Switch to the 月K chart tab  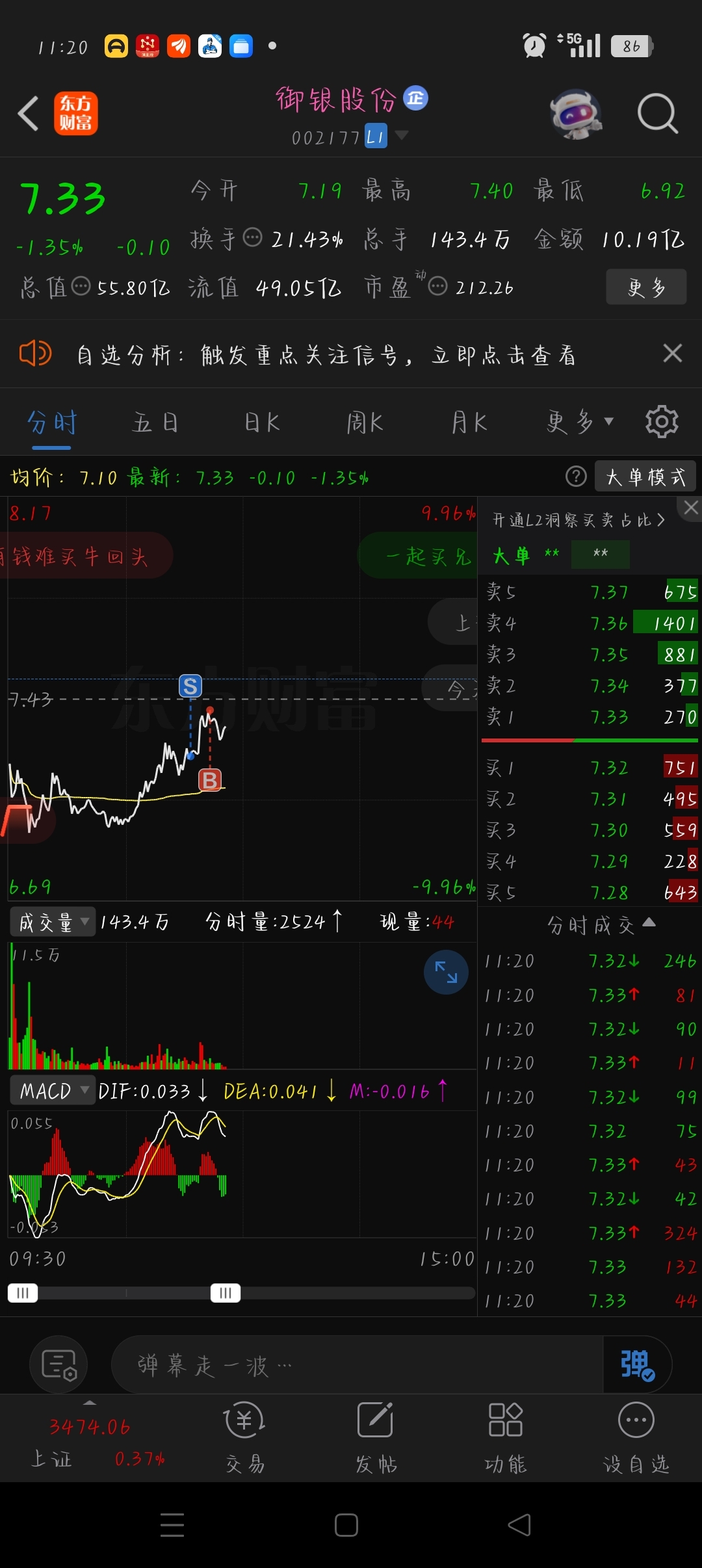[469, 423]
